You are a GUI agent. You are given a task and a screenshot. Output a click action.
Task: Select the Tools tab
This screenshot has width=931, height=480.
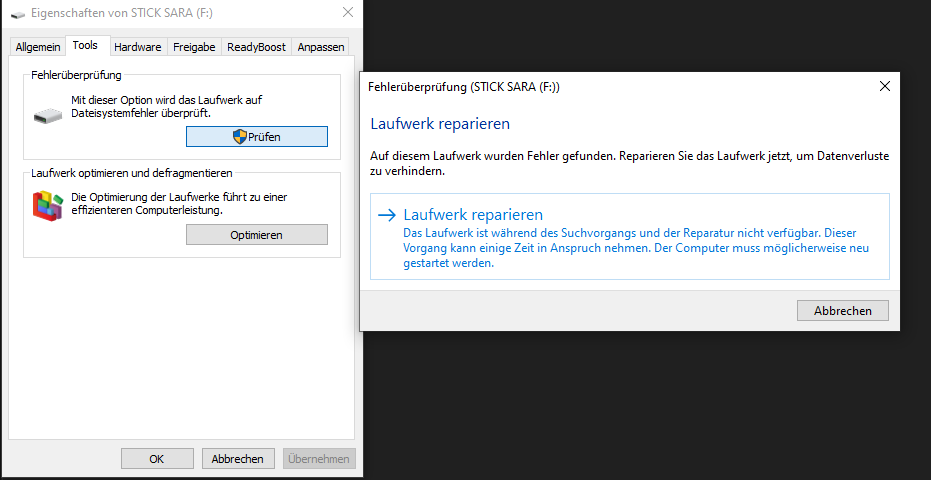click(85, 45)
